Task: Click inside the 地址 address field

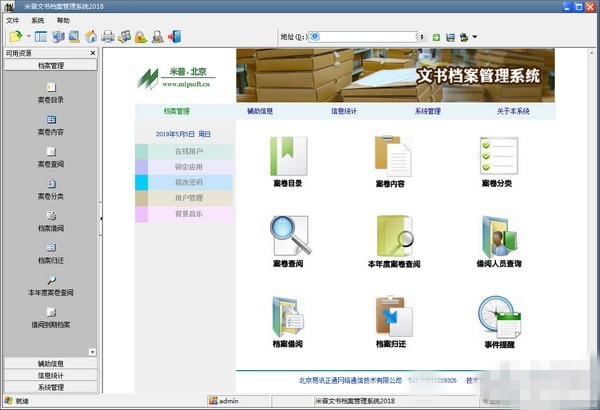Action: [x=363, y=37]
